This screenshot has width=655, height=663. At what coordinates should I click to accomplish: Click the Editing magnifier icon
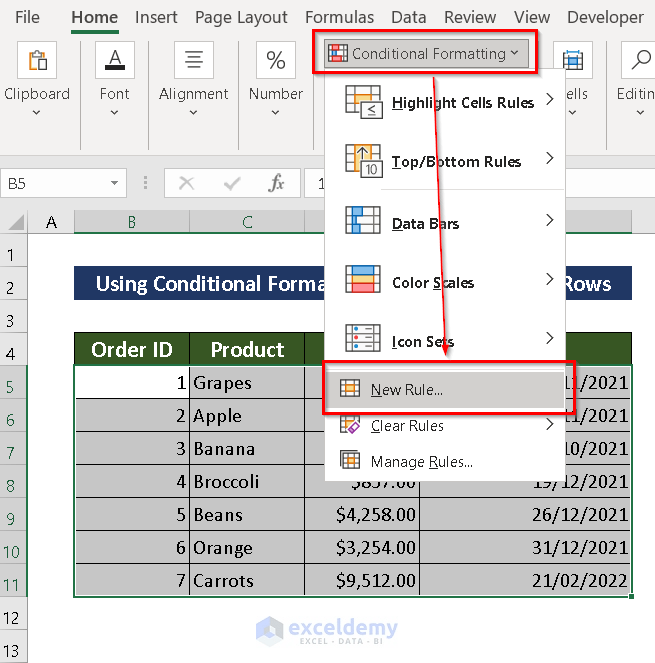pos(640,60)
